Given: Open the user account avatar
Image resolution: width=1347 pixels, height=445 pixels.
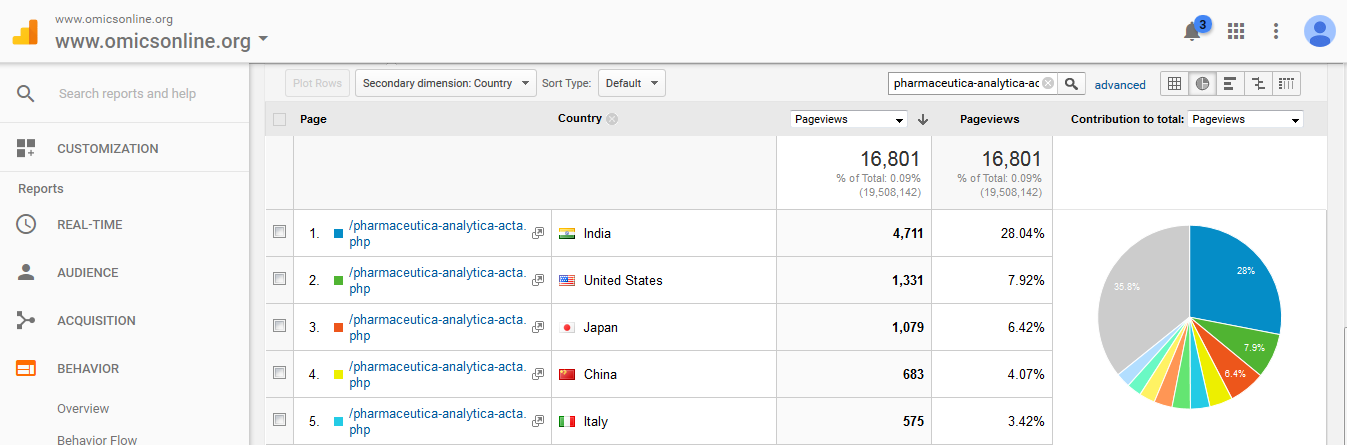Looking at the screenshot, I should click(x=1320, y=31).
